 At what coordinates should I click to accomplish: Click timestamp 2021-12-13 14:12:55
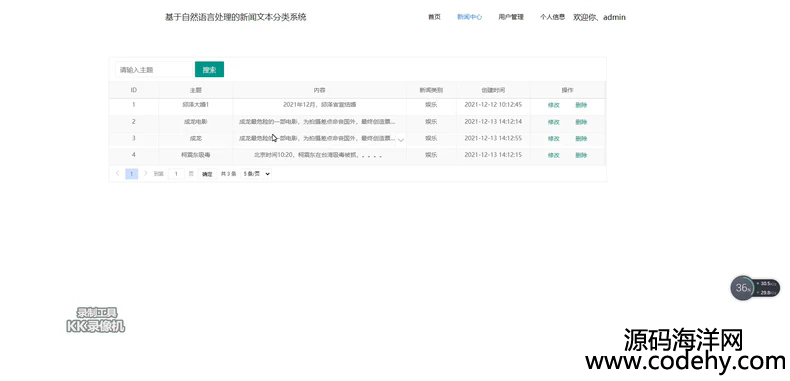(493, 138)
